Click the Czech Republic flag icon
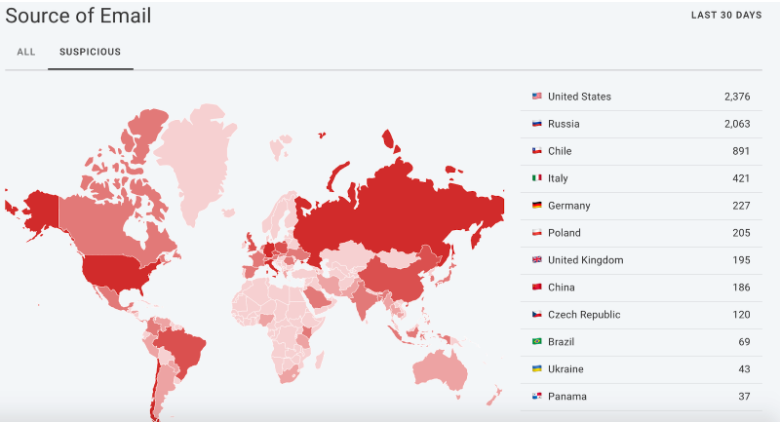 click(537, 314)
